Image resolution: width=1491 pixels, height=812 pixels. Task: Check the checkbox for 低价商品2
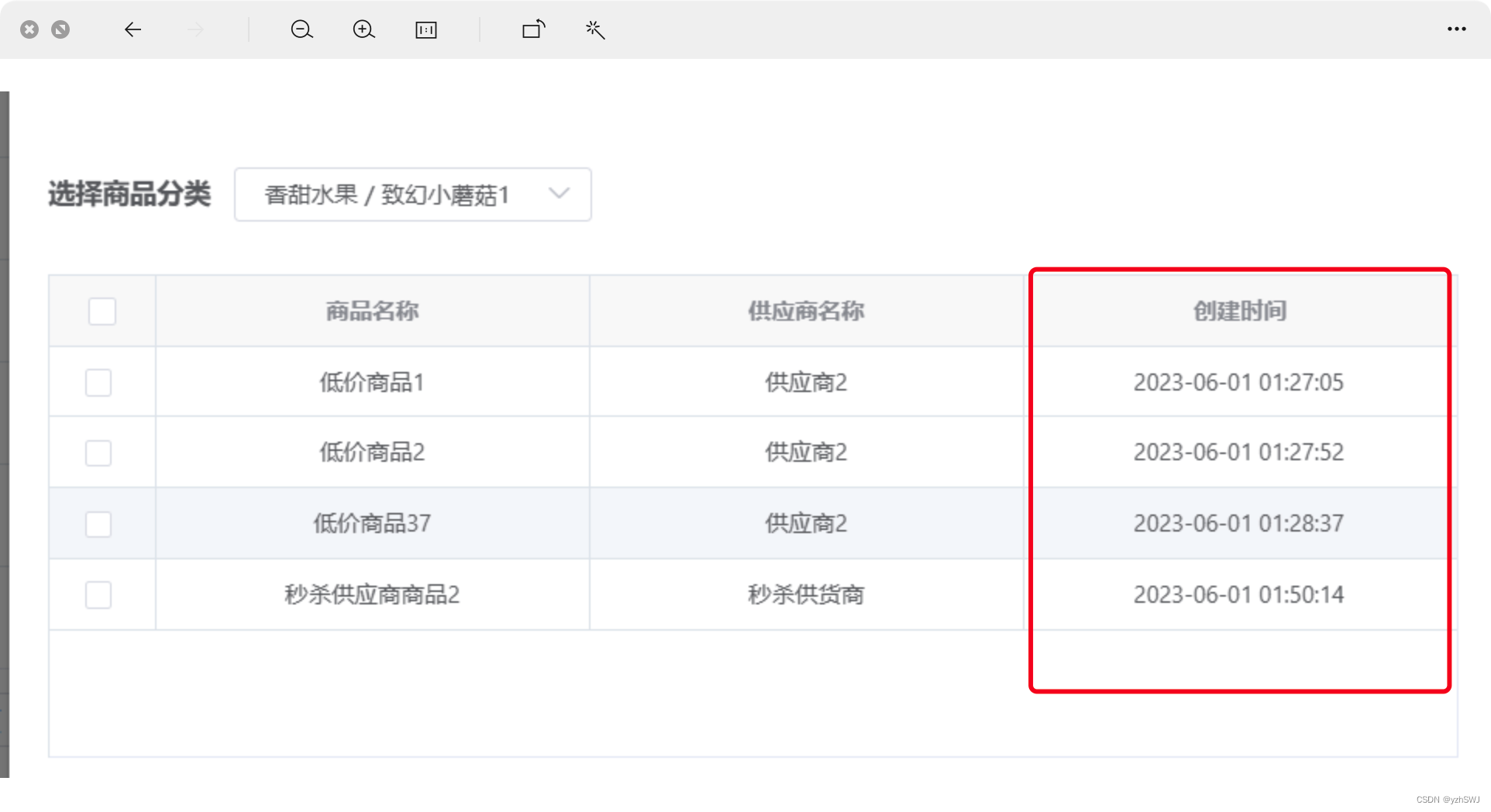tap(98, 452)
